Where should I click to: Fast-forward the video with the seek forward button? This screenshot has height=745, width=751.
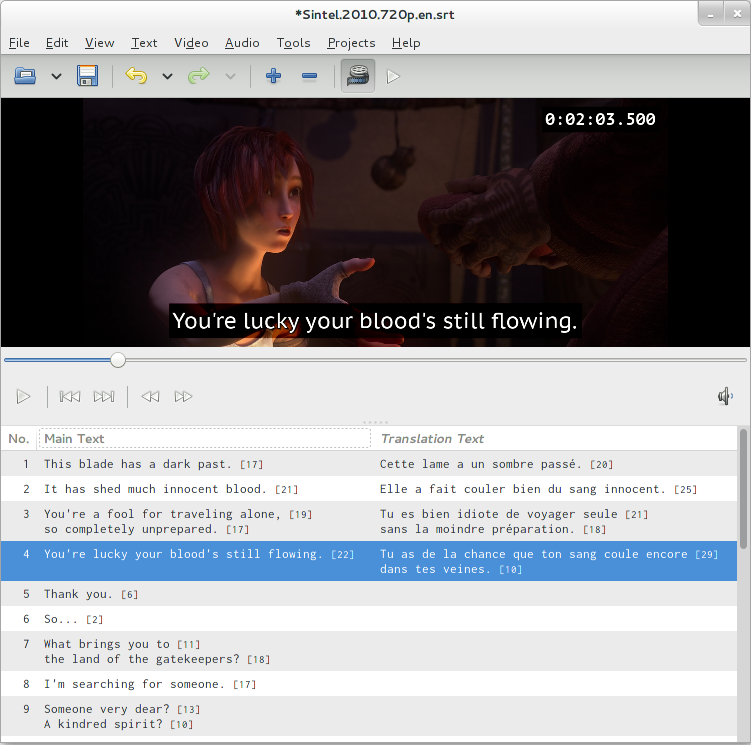pyautogui.click(x=183, y=397)
